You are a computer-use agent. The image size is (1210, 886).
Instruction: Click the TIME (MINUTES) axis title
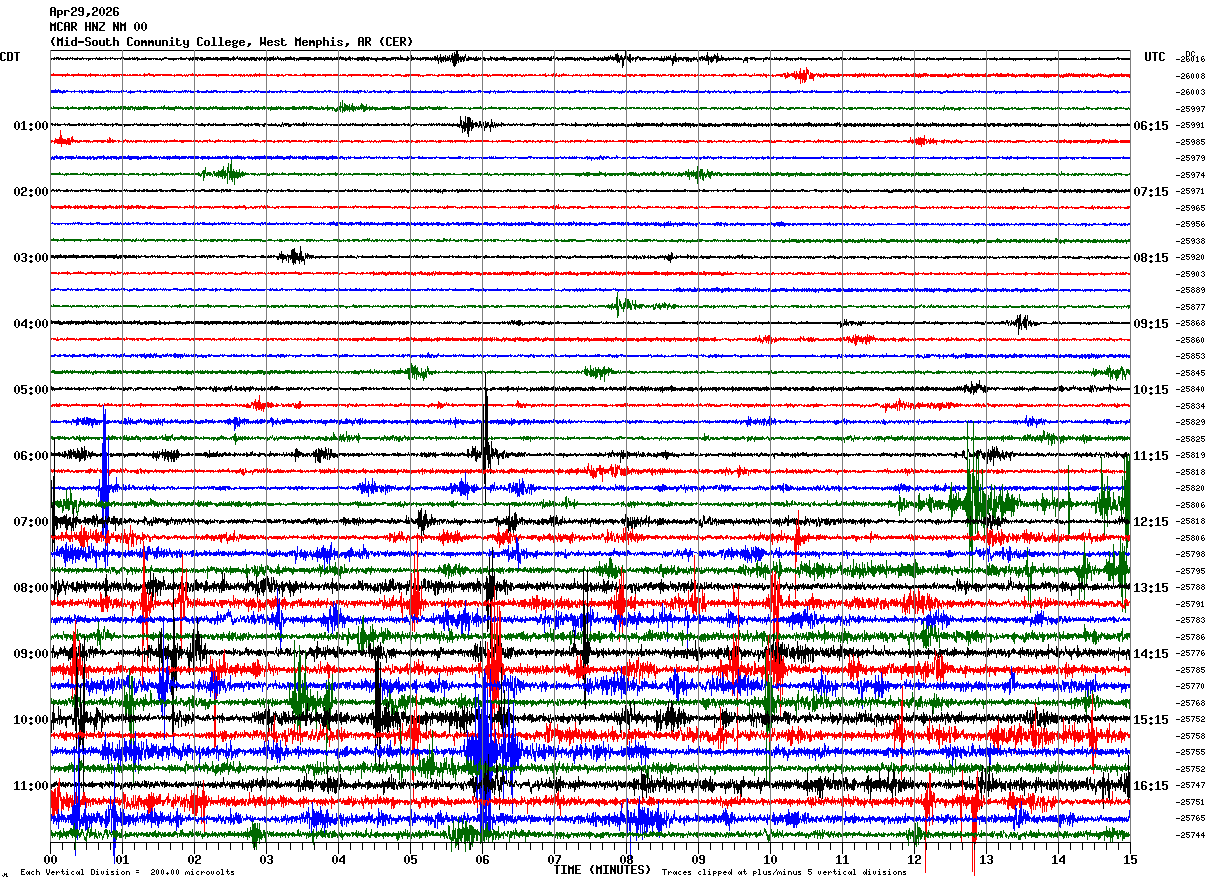coord(602,870)
